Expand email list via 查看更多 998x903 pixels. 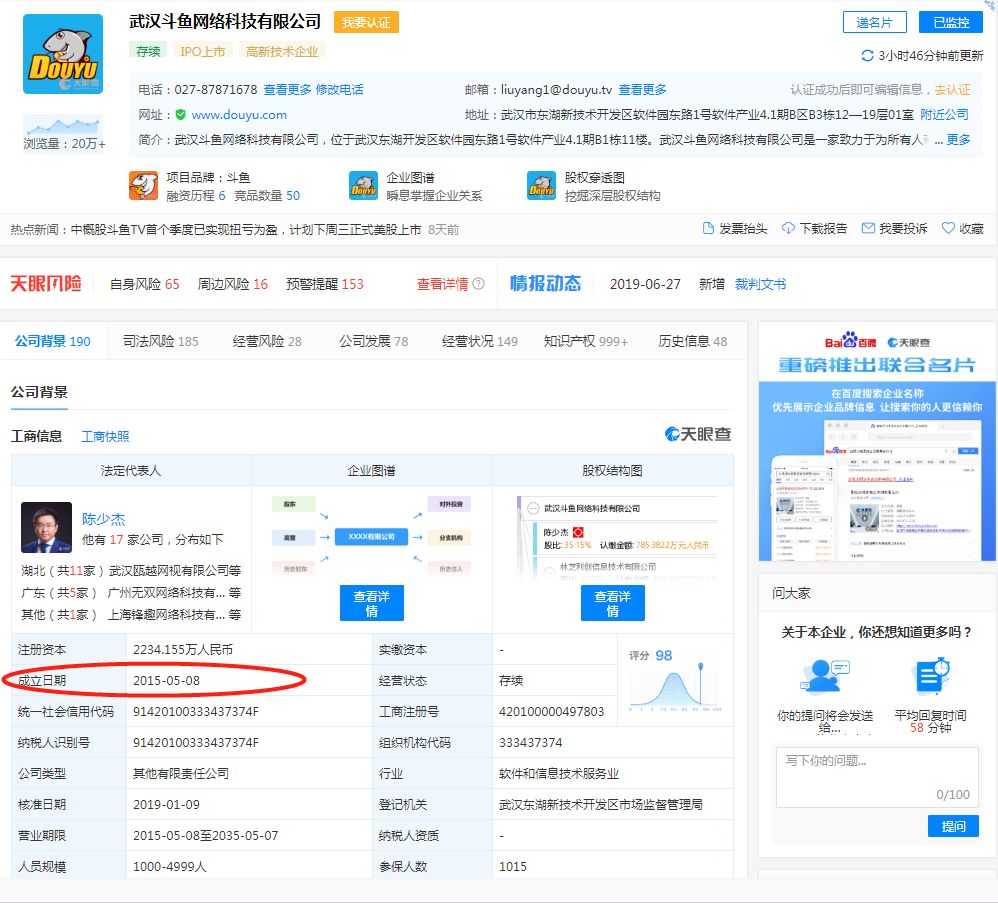[x=642, y=90]
